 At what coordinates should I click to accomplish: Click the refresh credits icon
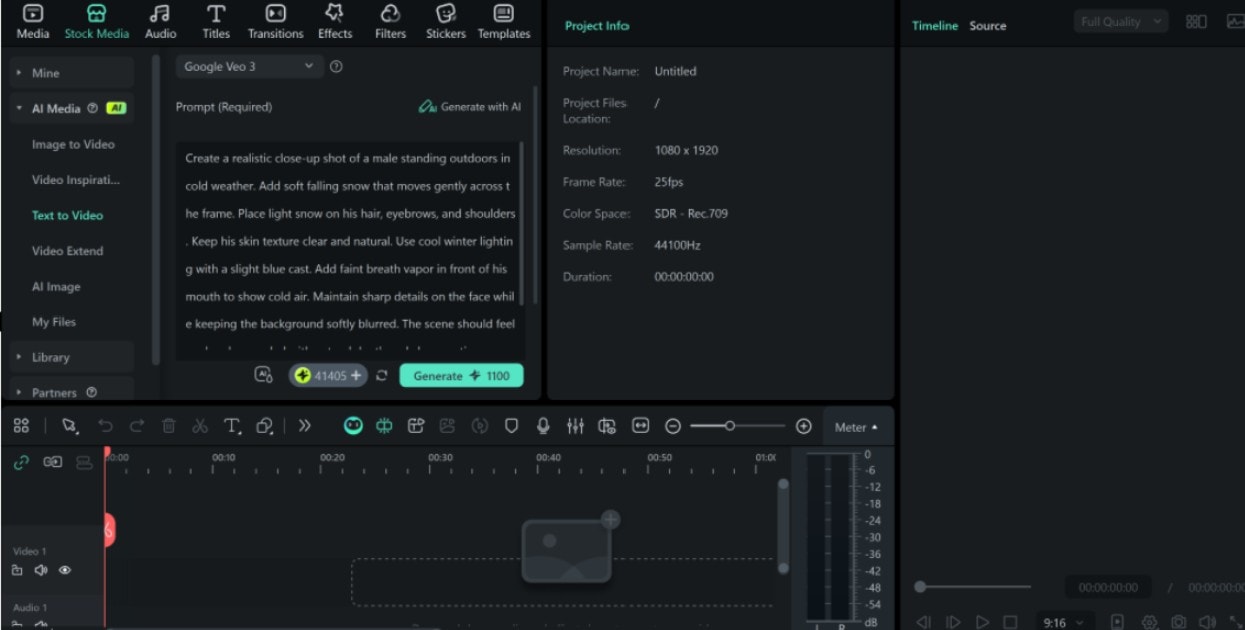click(x=381, y=376)
